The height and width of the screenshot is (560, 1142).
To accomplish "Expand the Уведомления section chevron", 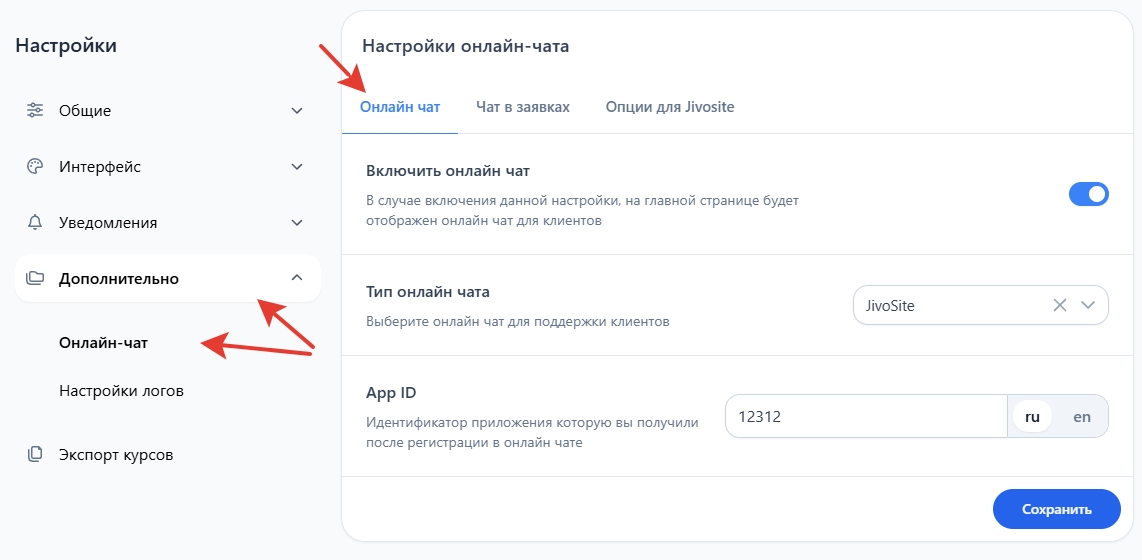I will coord(296,222).
